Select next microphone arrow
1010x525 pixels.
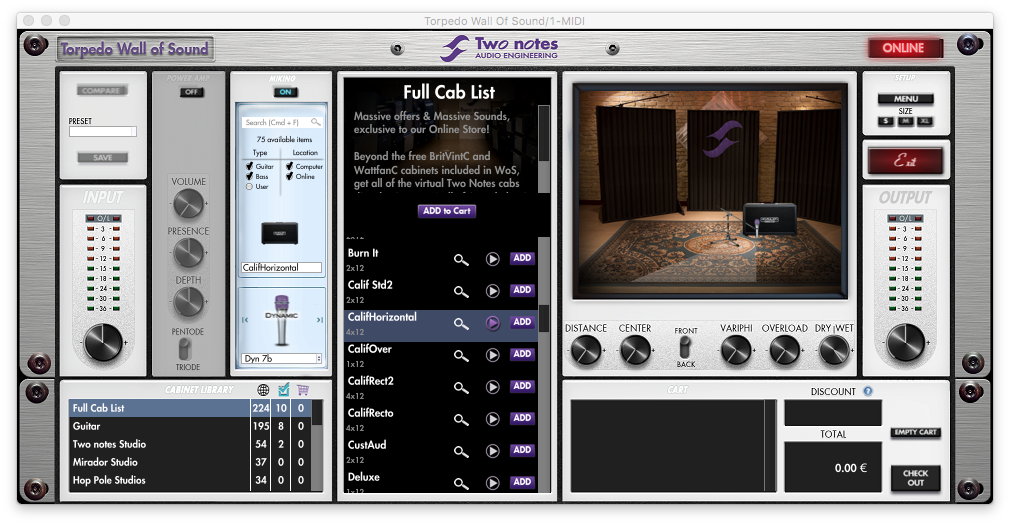(319, 320)
